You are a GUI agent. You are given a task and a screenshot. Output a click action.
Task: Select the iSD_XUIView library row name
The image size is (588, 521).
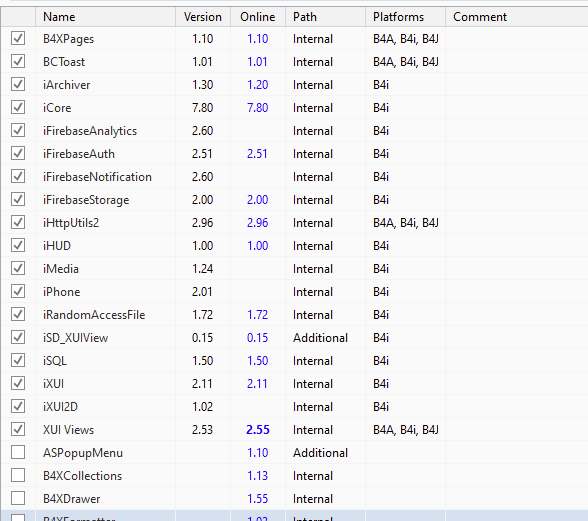click(x=75, y=338)
